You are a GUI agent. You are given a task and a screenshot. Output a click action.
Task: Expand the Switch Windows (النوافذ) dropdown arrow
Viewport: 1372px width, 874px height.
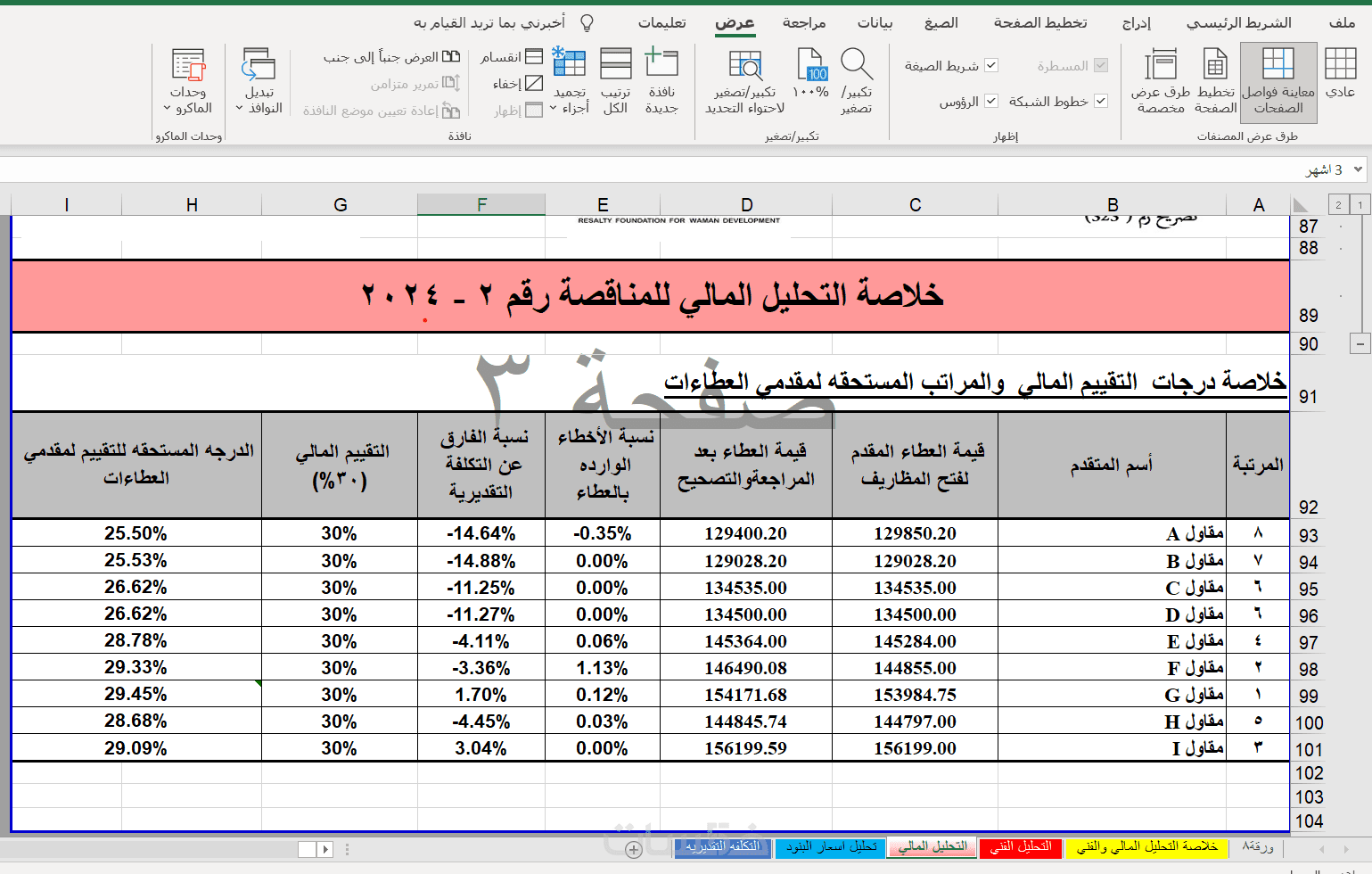click(x=239, y=109)
